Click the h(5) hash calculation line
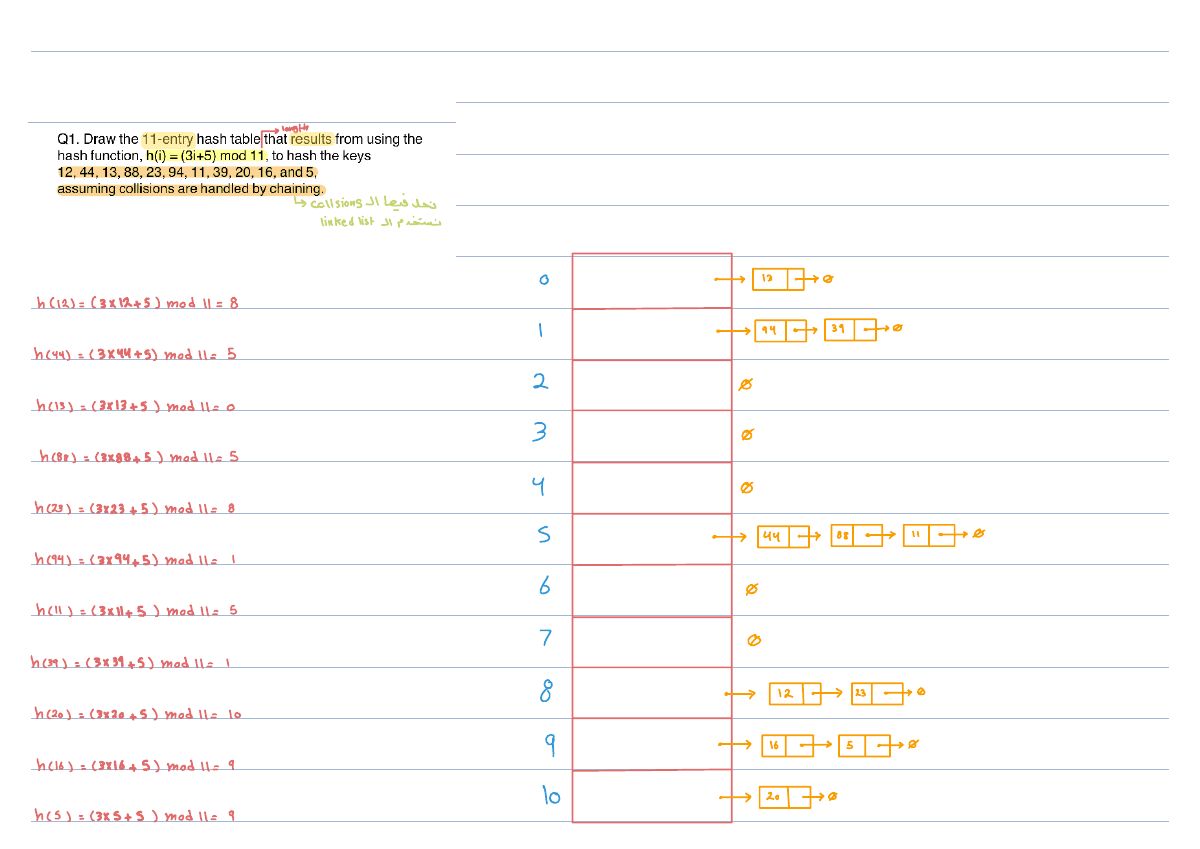The image size is (1200, 849). 134,816
